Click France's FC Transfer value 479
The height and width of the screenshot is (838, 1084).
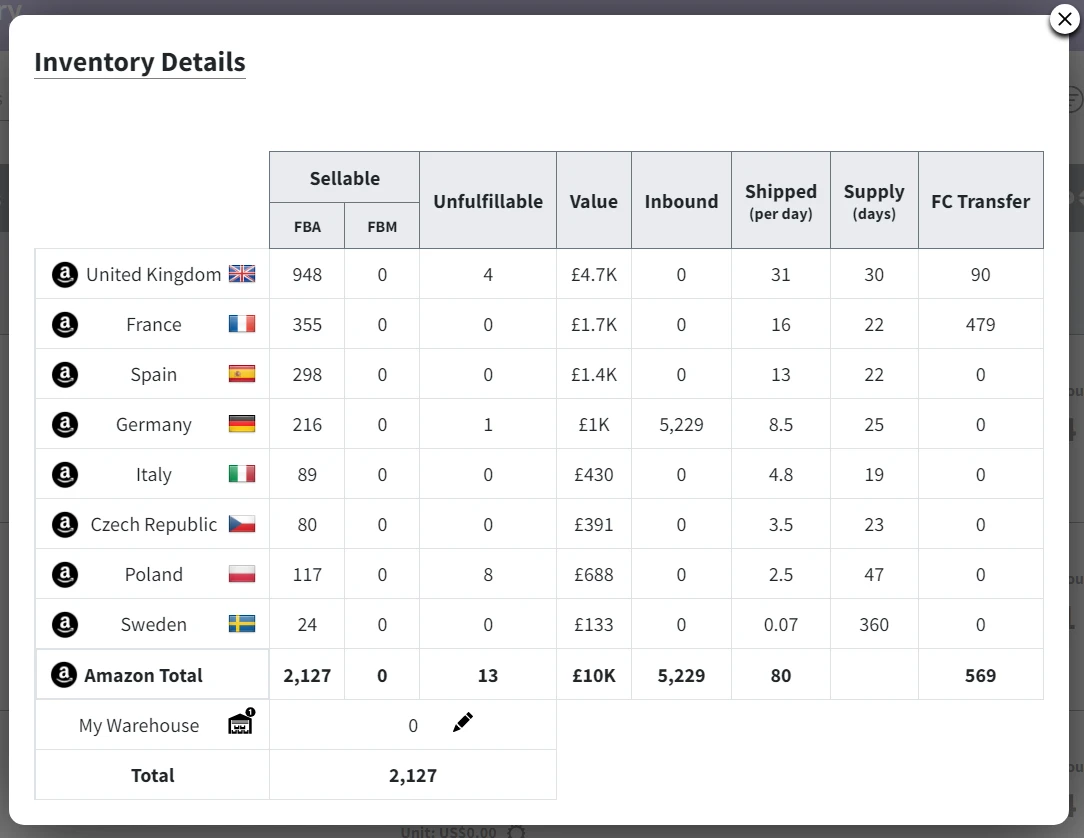980,325
